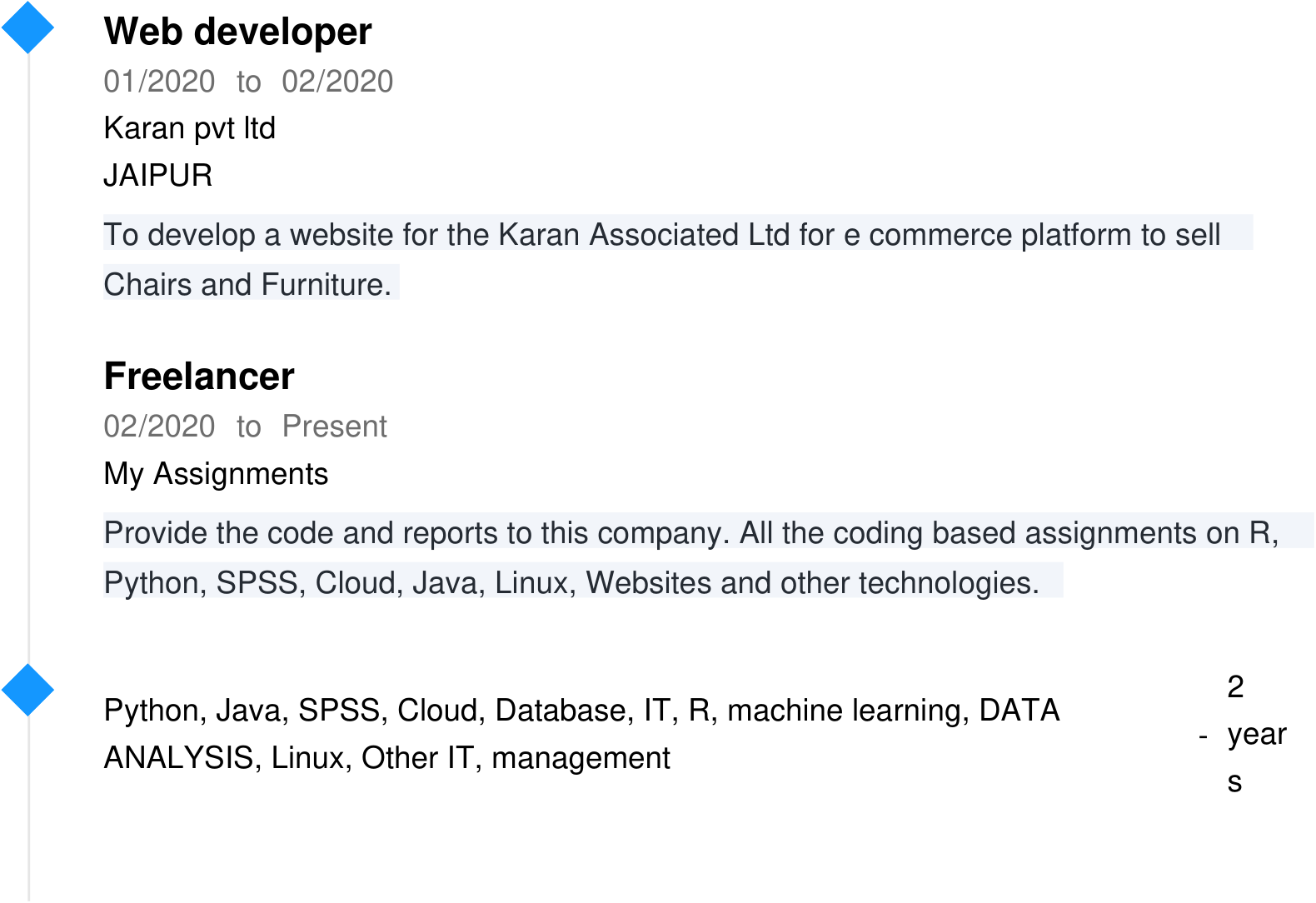Click the JAIPUR location text
This screenshot has width=1316, height=903.
coord(158,176)
